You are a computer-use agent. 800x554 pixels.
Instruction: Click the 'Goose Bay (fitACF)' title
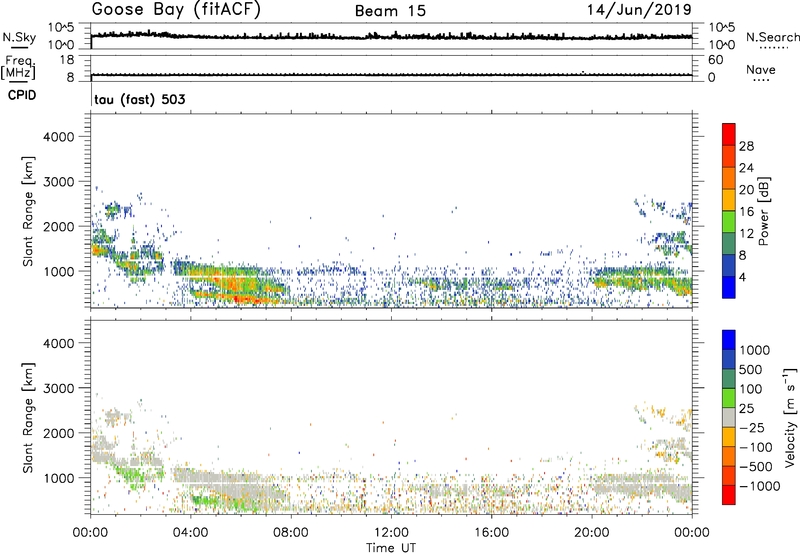click(176, 10)
